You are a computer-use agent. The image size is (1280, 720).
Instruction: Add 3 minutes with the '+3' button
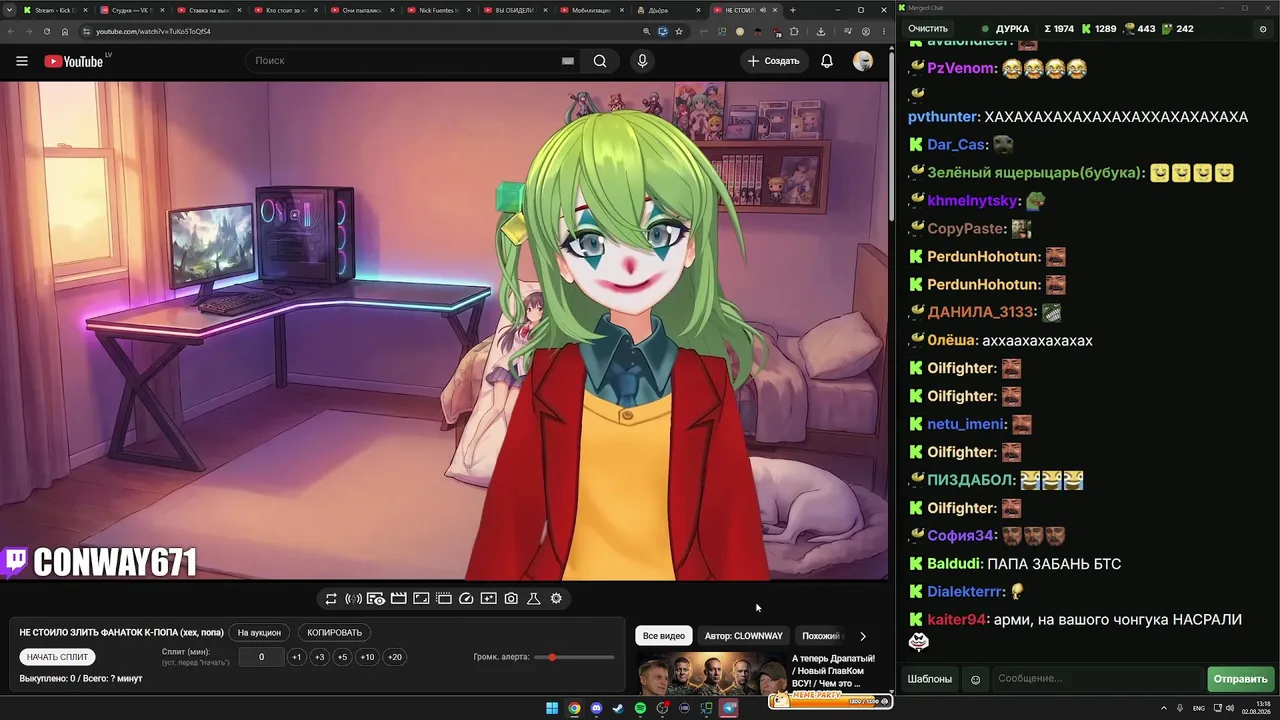tap(319, 657)
